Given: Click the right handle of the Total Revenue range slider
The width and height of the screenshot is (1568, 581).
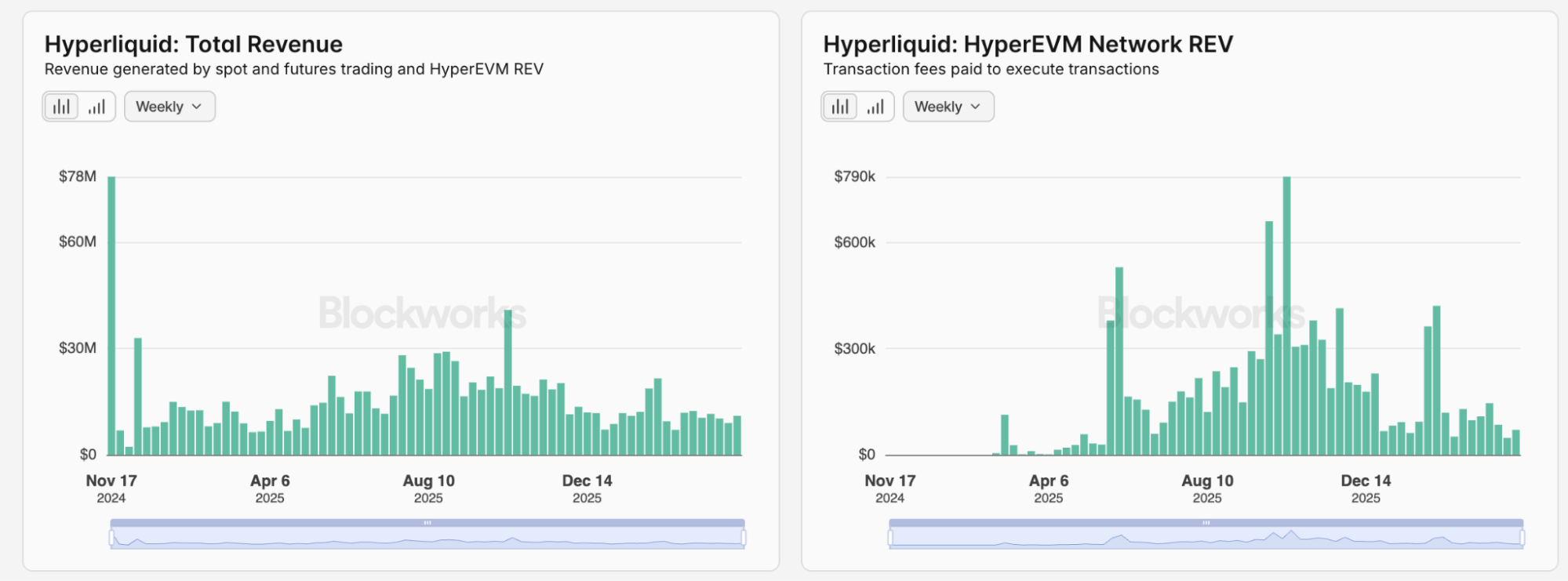Looking at the screenshot, I should coord(744,537).
